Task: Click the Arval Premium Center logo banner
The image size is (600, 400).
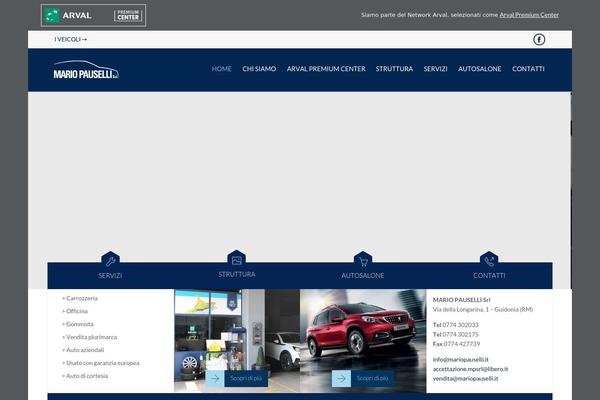Action: coord(93,15)
